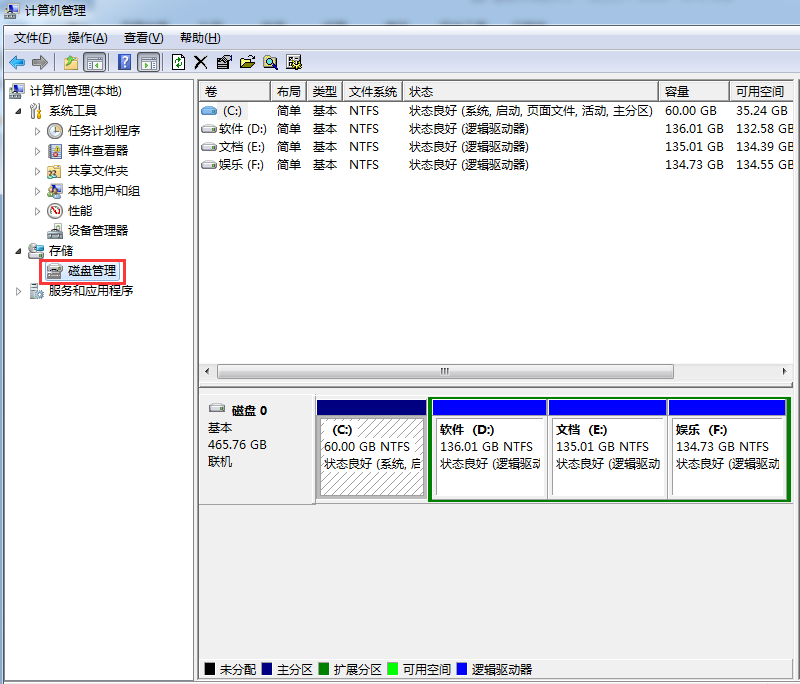Click the Delete X toolbar icon
This screenshot has height=684, width=800.
coord(201,62)
